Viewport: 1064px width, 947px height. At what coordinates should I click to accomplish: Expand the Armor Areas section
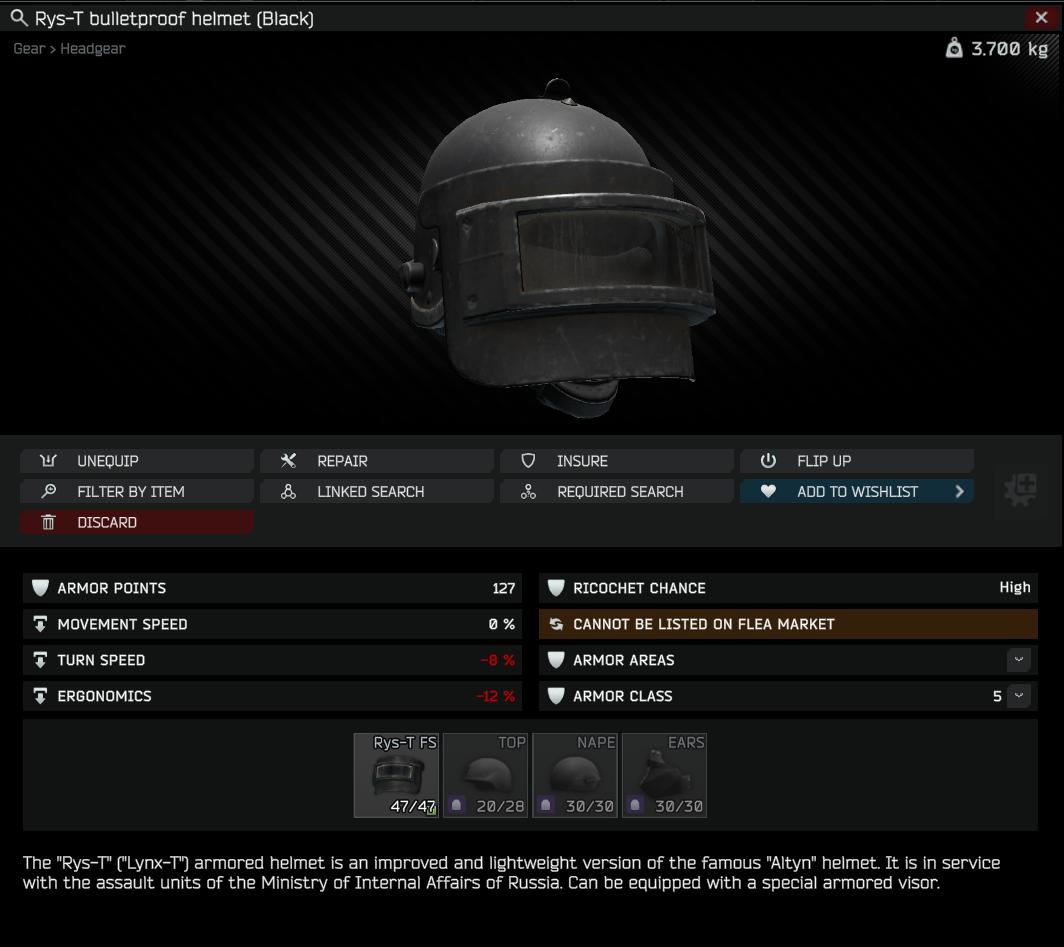pos(1019,659)
